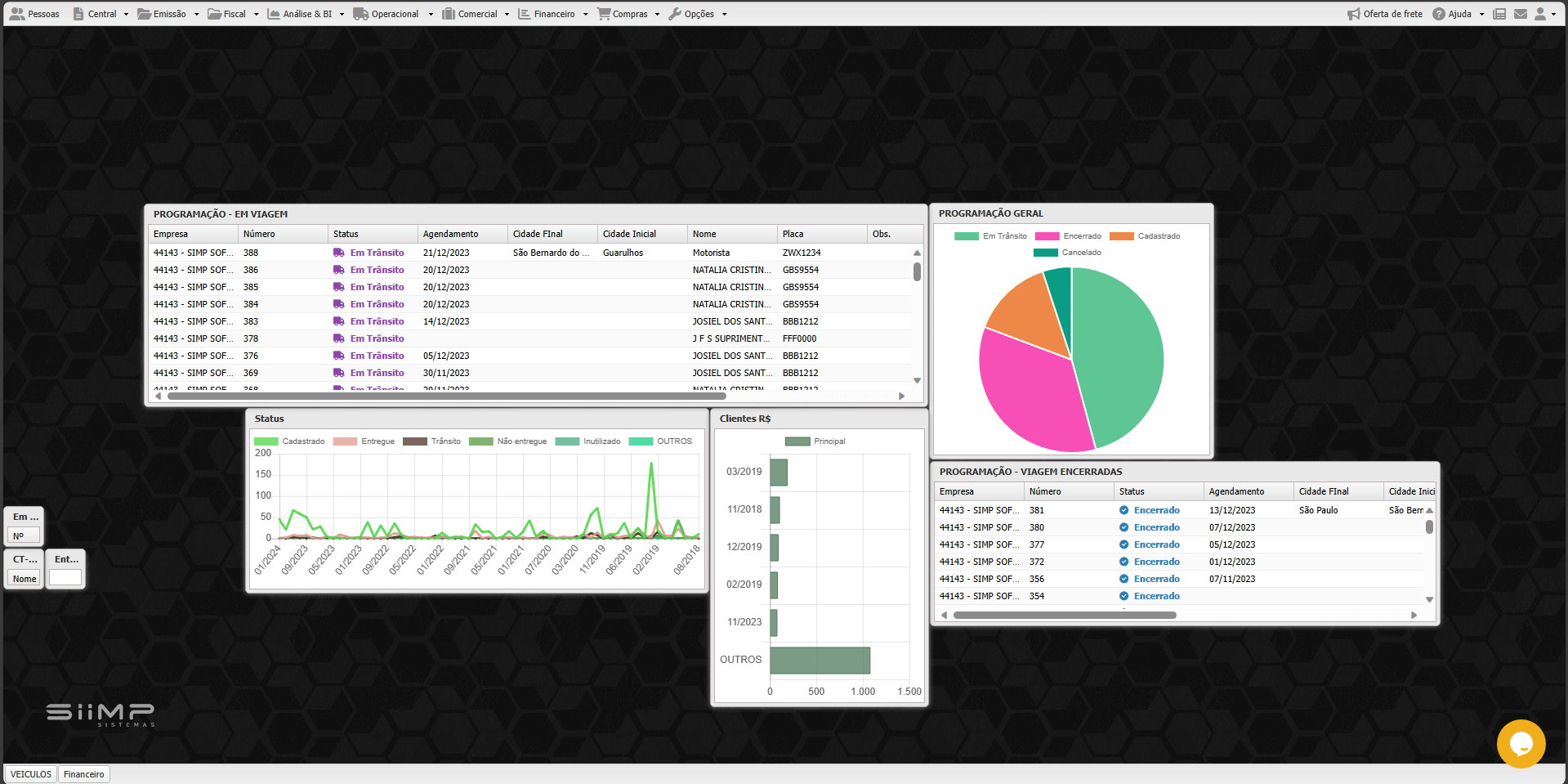The width and height of the screenshot is (1568, 784).
Task: Sort by Agendamento column in Em Viagem
Action: click(462, 234)
